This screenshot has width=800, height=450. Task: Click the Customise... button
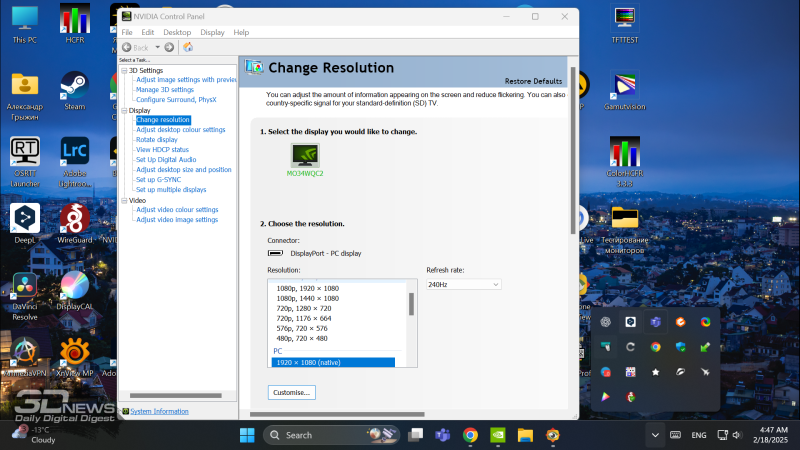[x=292, y=392]
